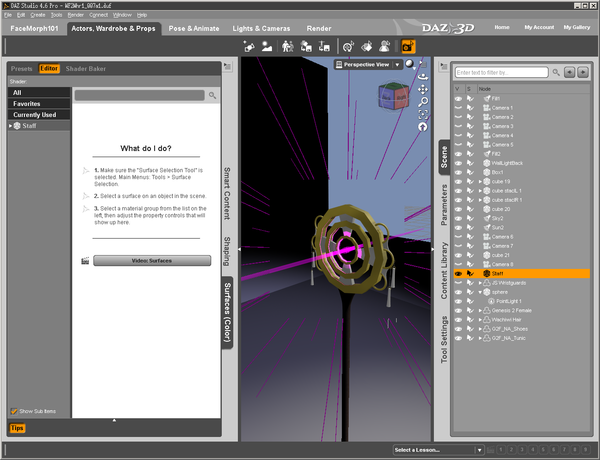The height and width of the screenshot is (460, 600).
Task: Click the person-bust icon in the toolbar
Action: coord(384,47)
